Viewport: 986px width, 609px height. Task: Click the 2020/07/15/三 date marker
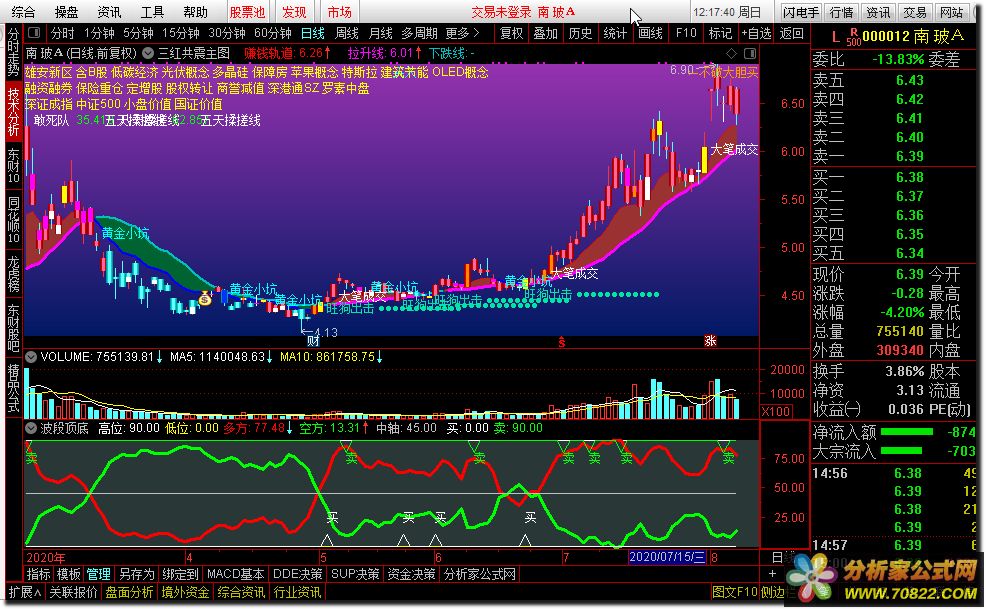pyautogui.click(x=667, y=557)
